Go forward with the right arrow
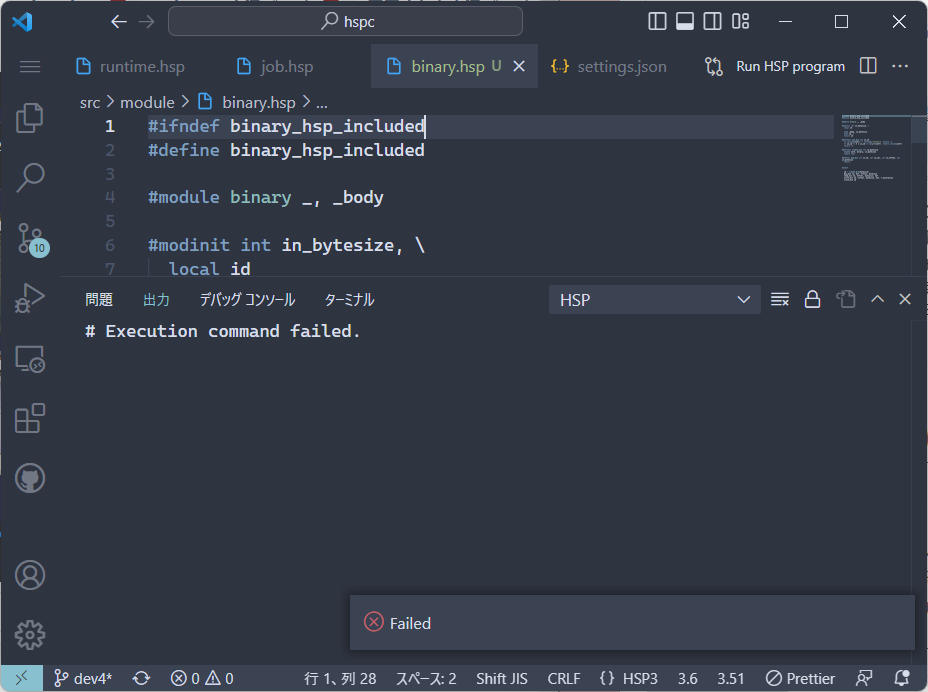Screen dimensions: 928x692 [x=146, y=22]
